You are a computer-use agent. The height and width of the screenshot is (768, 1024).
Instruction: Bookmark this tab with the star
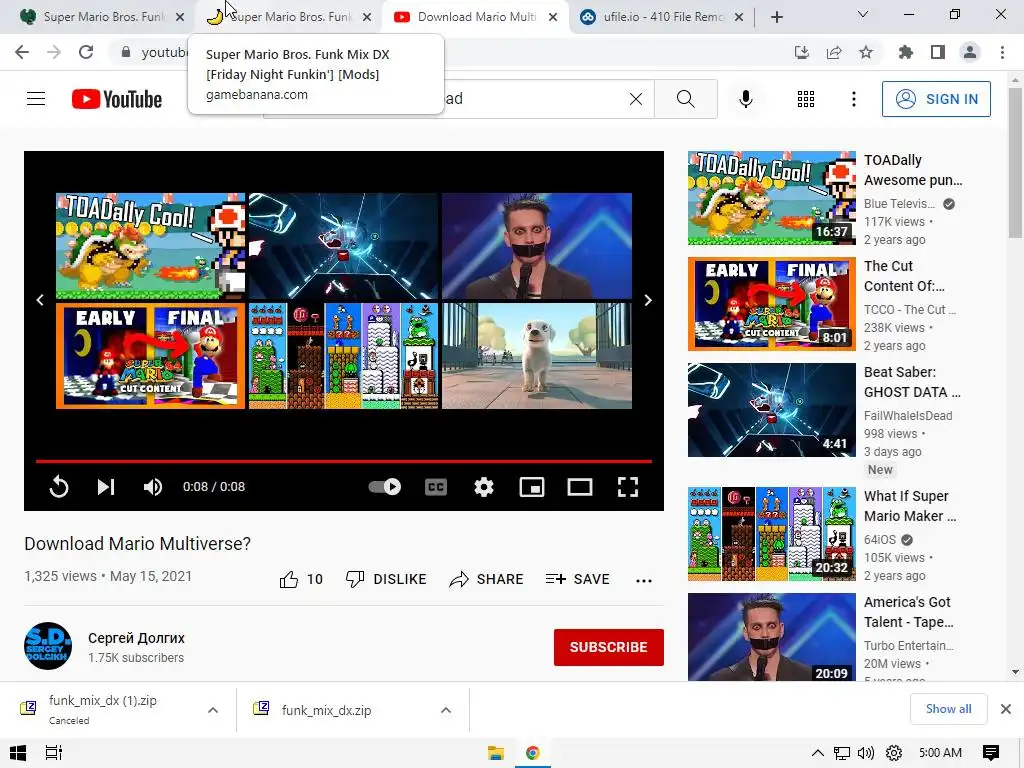click(x=866, y=52)
